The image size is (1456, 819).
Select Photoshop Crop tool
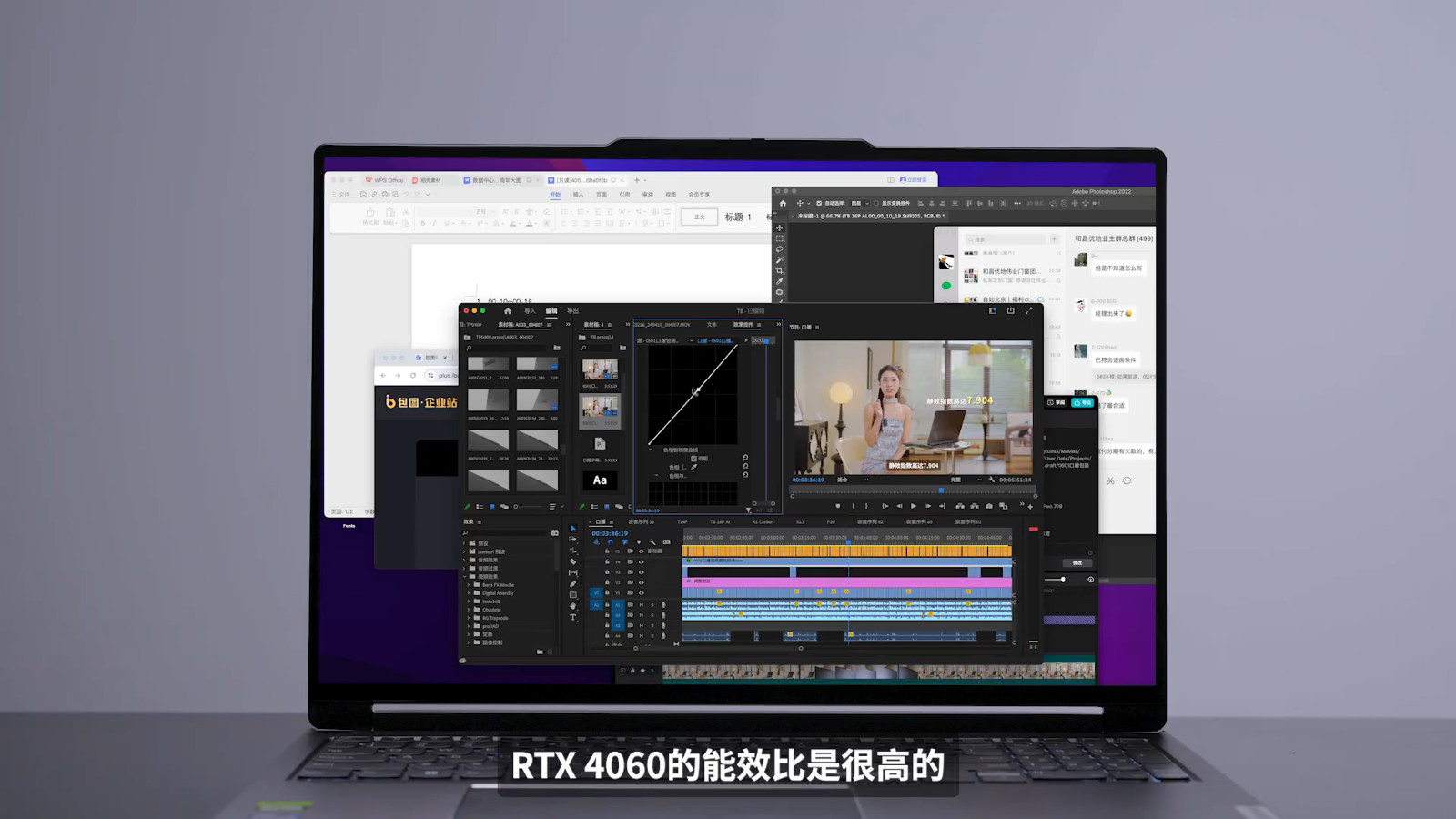[779, 271]
